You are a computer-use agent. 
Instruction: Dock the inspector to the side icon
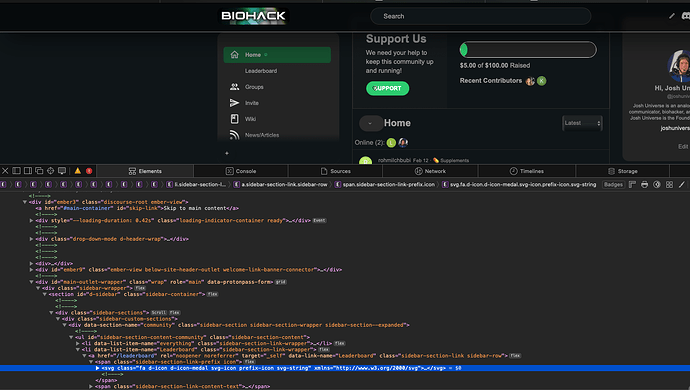tap(28, 171)
